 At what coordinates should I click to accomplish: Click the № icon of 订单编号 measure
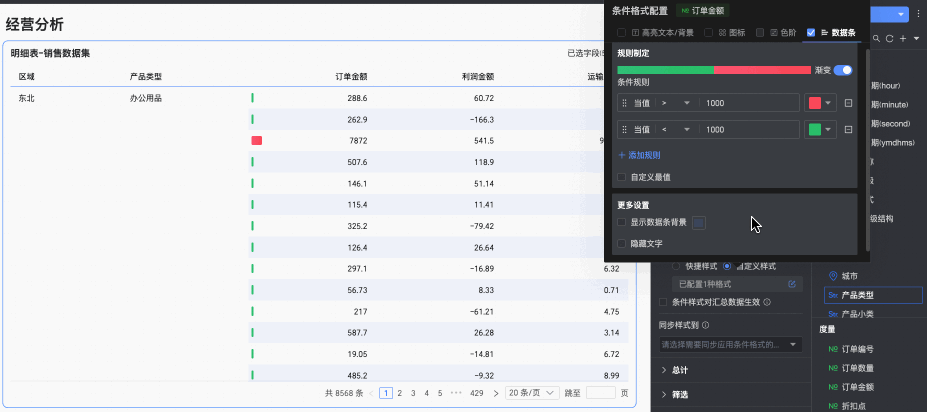pyautogui.click(x=833, y=349)
